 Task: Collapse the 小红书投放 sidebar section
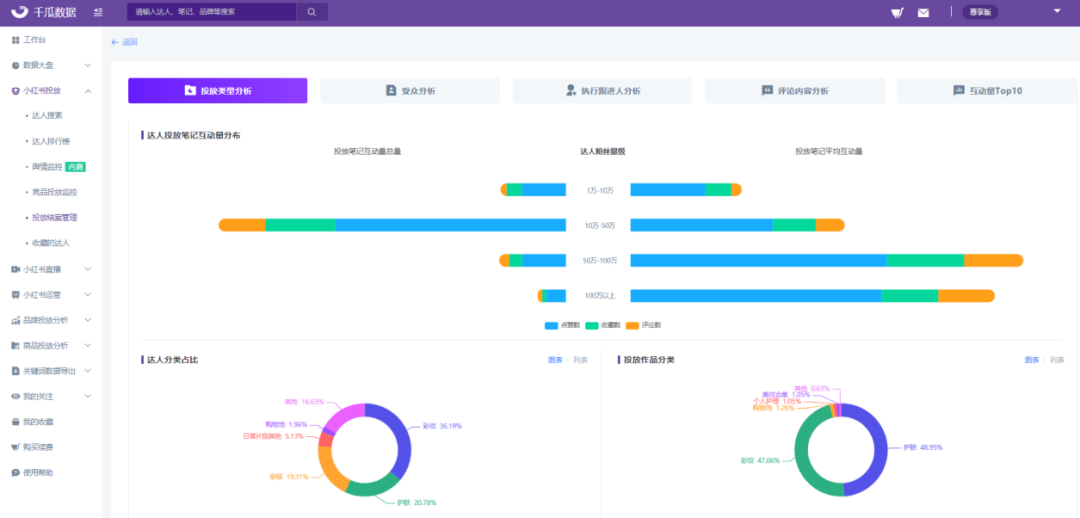88,91
